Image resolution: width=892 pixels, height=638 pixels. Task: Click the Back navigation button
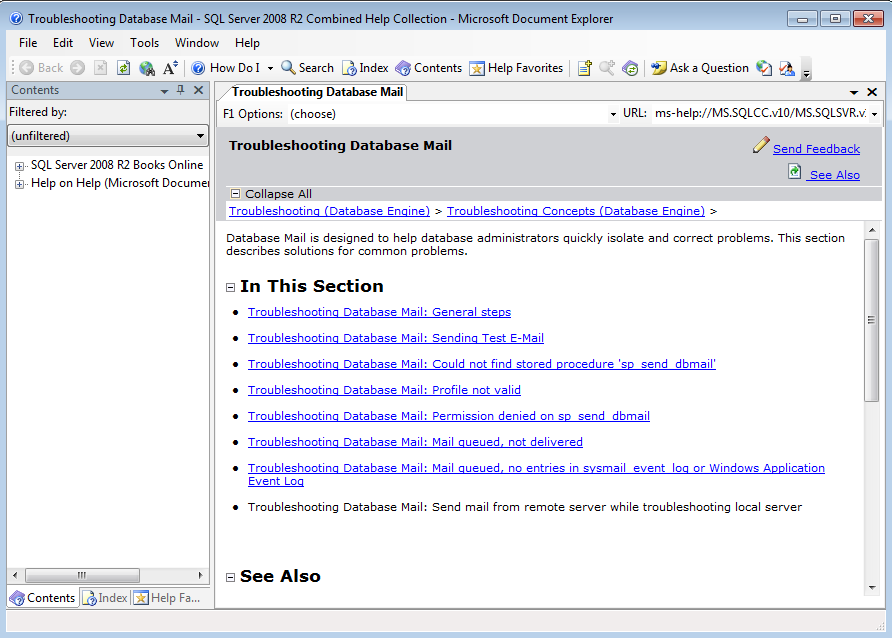tap(41, 68)
